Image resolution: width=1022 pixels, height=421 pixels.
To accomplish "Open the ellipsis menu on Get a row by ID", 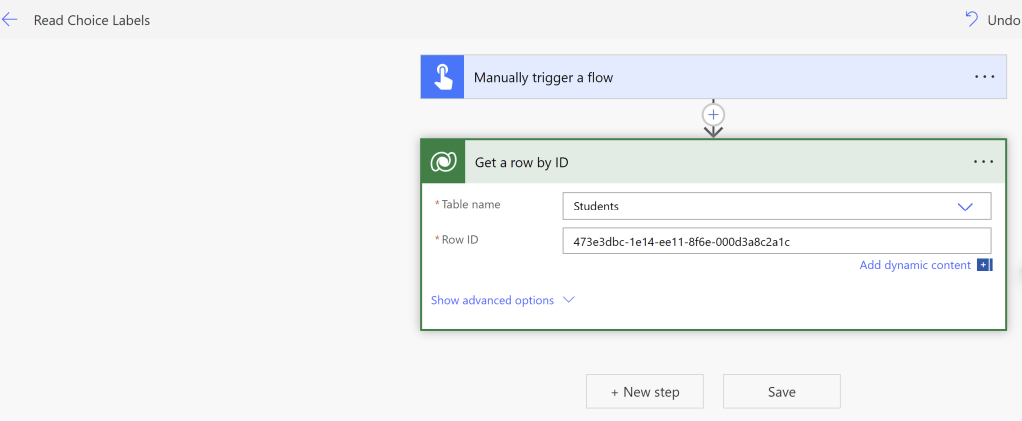I will [984, 162].
